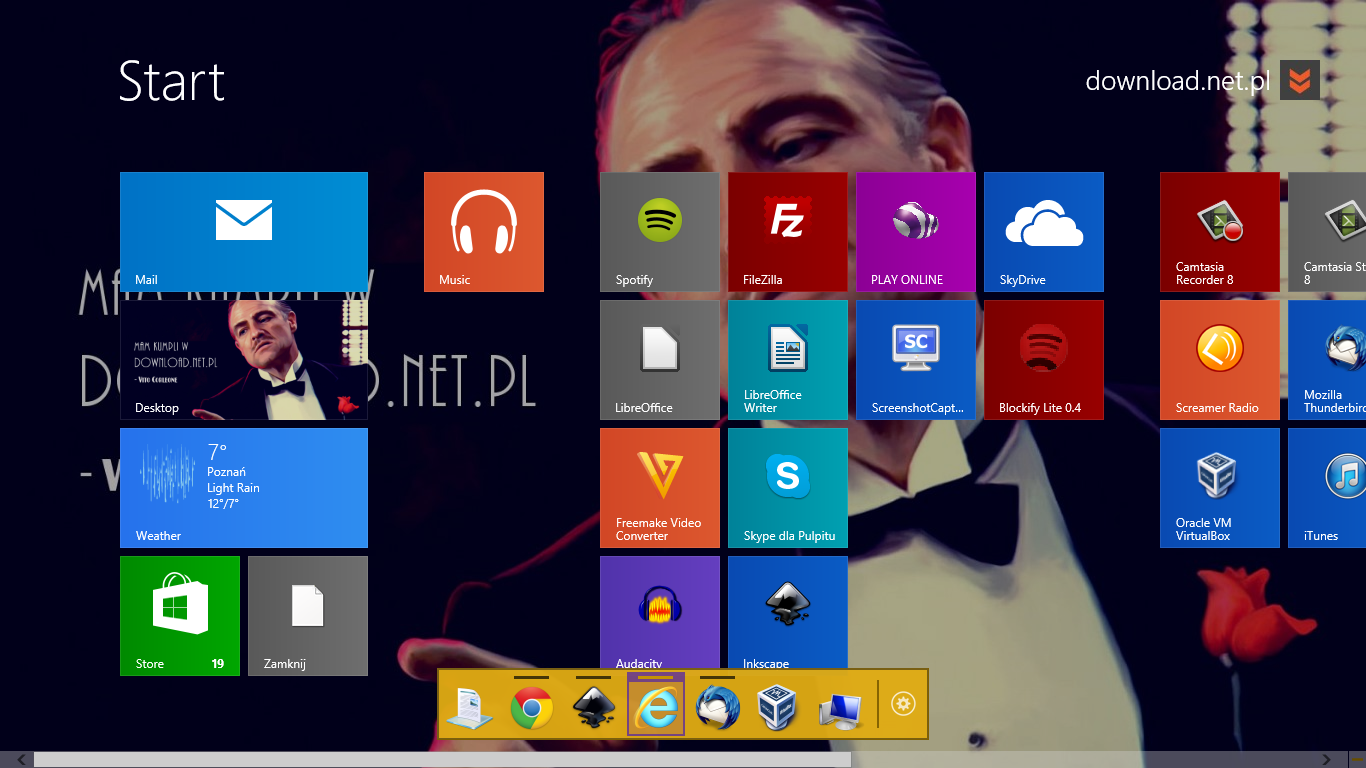
Task: Click the monitor icon in the dock
Action: pos(839,709)
